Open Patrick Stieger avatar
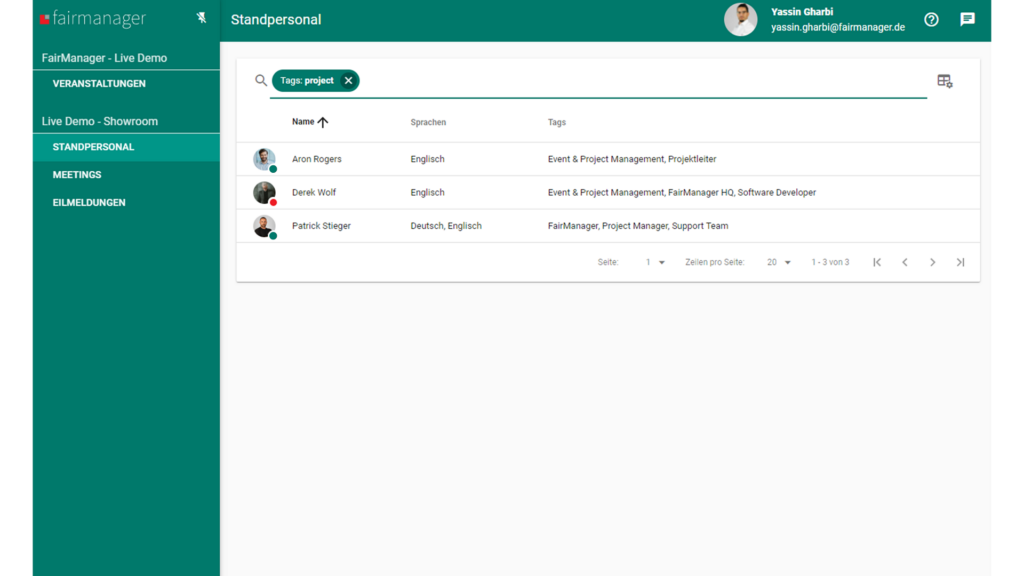This screenshot has height=576, width=1024. [264, 226]
